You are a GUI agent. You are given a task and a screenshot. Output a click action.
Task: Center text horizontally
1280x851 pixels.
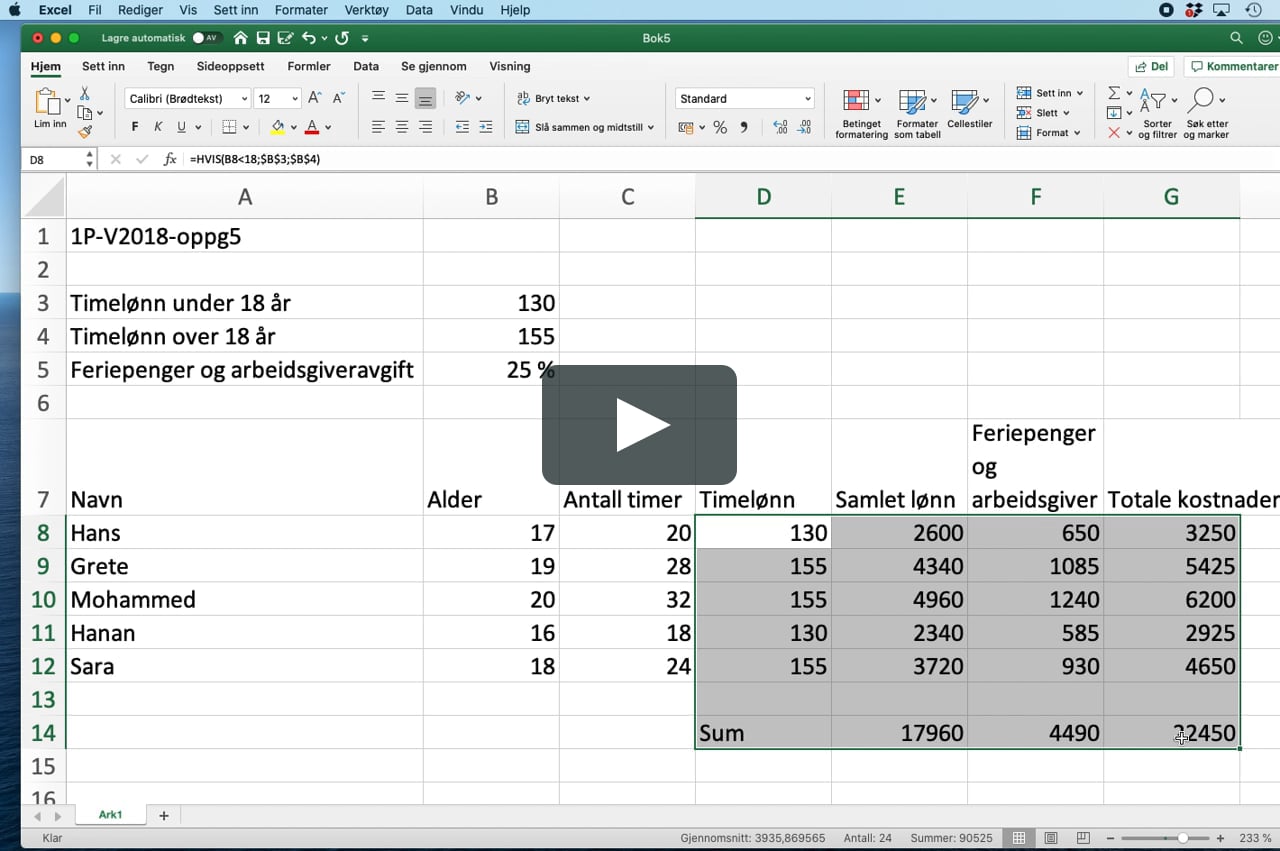402,127
